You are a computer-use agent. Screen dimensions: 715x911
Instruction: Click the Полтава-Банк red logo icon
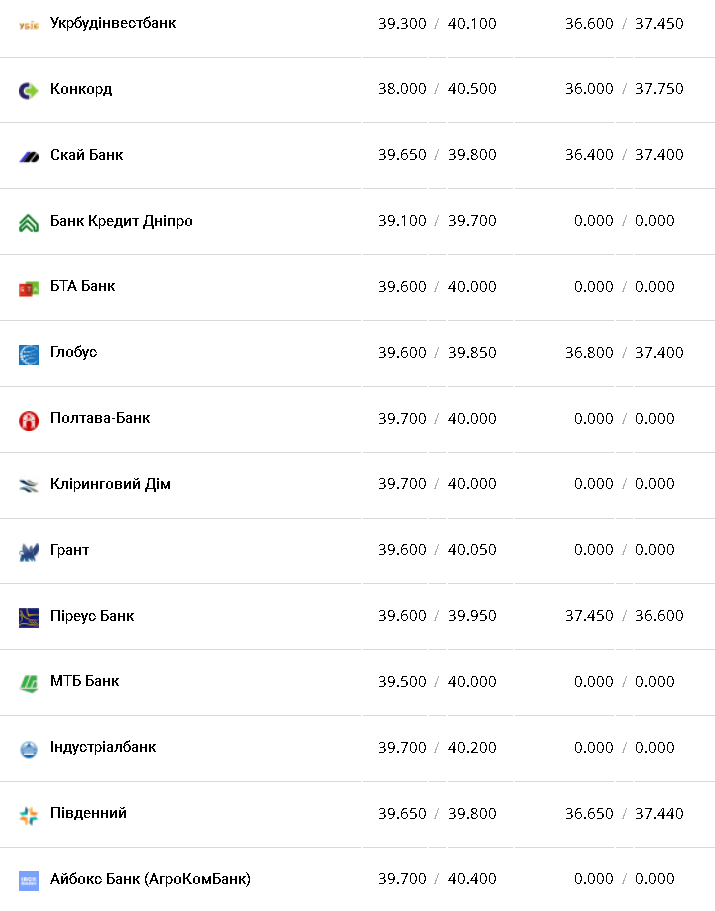[29, 420]
